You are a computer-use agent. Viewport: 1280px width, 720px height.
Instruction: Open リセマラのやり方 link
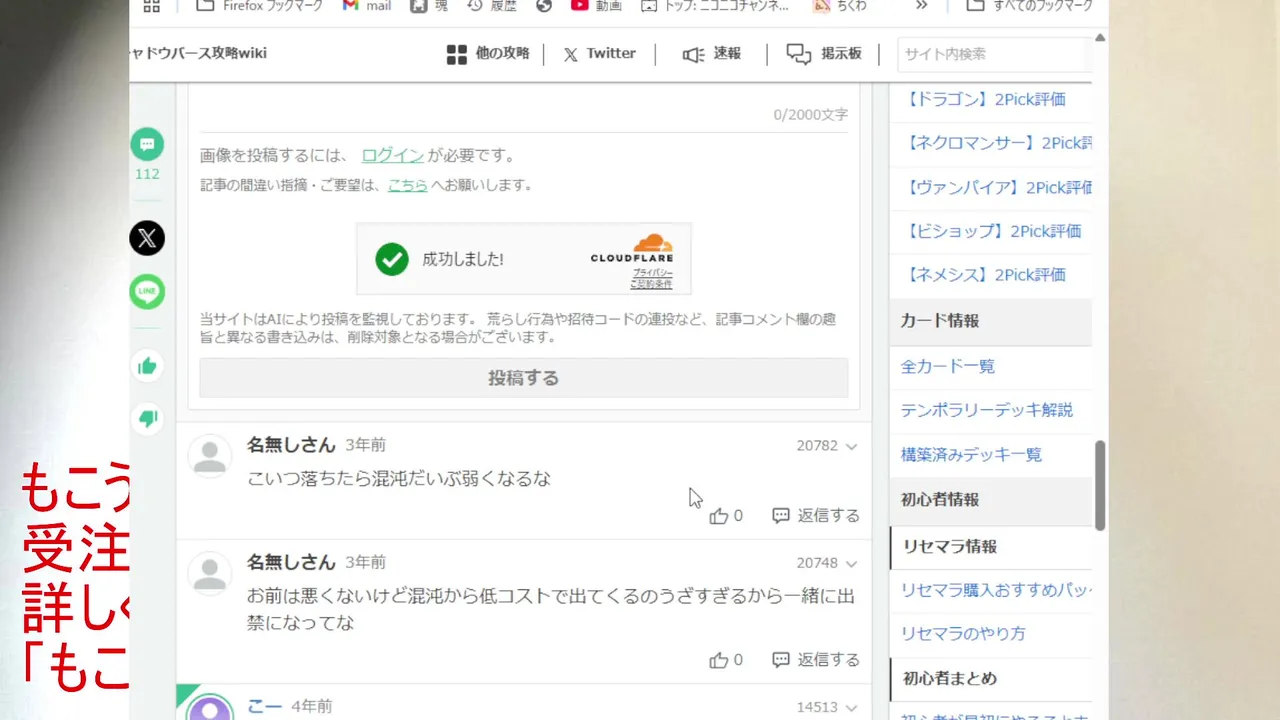coord(963,634)
